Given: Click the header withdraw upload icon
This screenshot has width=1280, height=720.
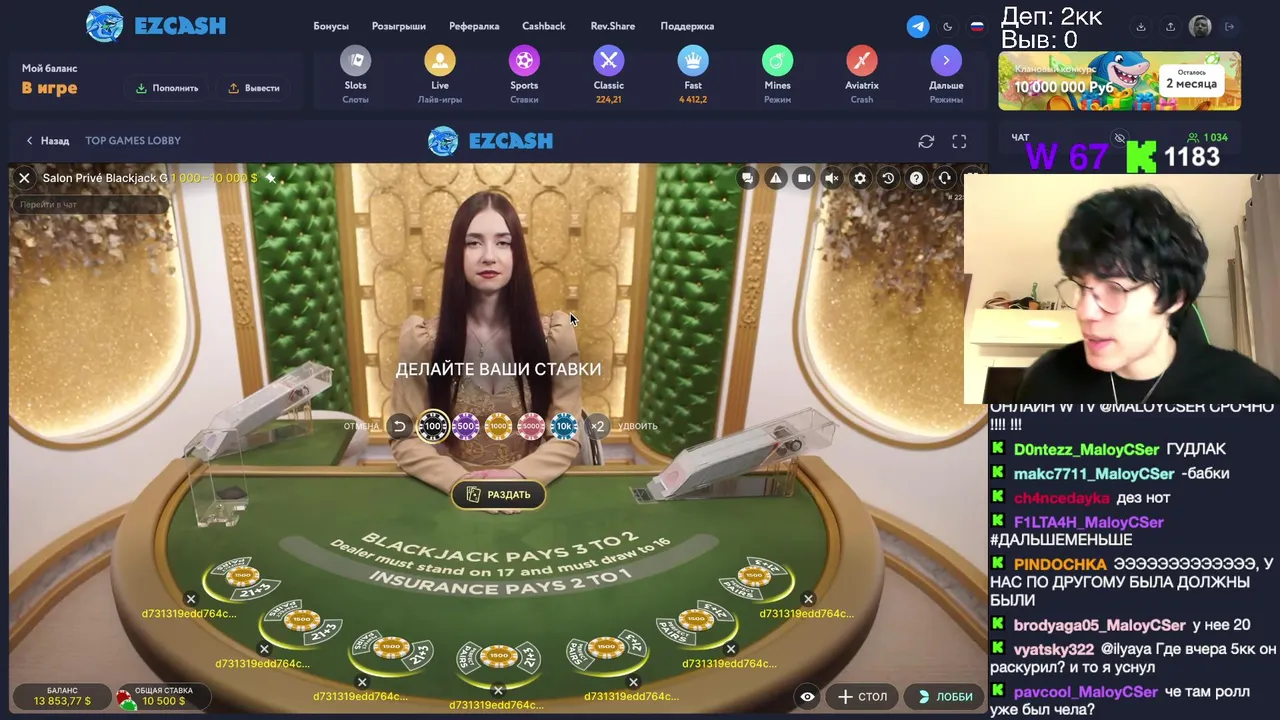Looking at the screenshot, I should (1170, 27).
